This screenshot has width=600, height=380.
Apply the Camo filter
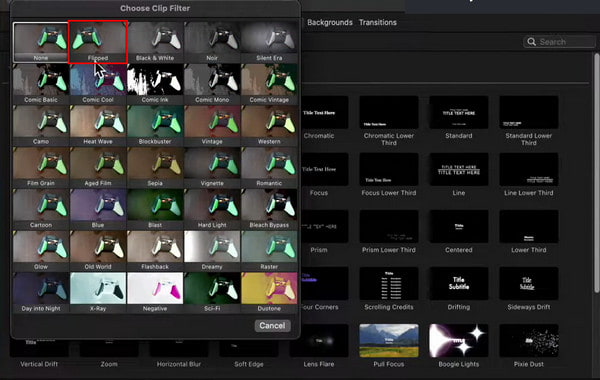click(x=41, y=126)
